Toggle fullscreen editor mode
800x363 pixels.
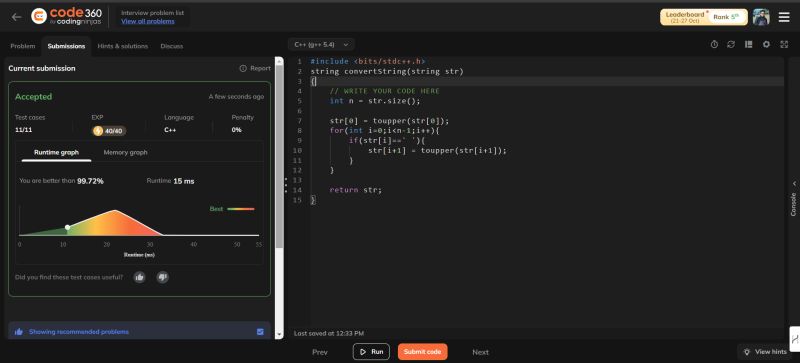pyautogui.click(x=784, y=44)
